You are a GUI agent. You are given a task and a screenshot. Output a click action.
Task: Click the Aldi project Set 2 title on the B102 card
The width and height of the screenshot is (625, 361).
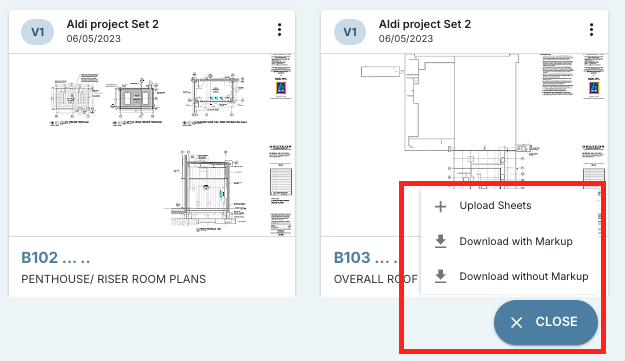(x=112, y=24)
